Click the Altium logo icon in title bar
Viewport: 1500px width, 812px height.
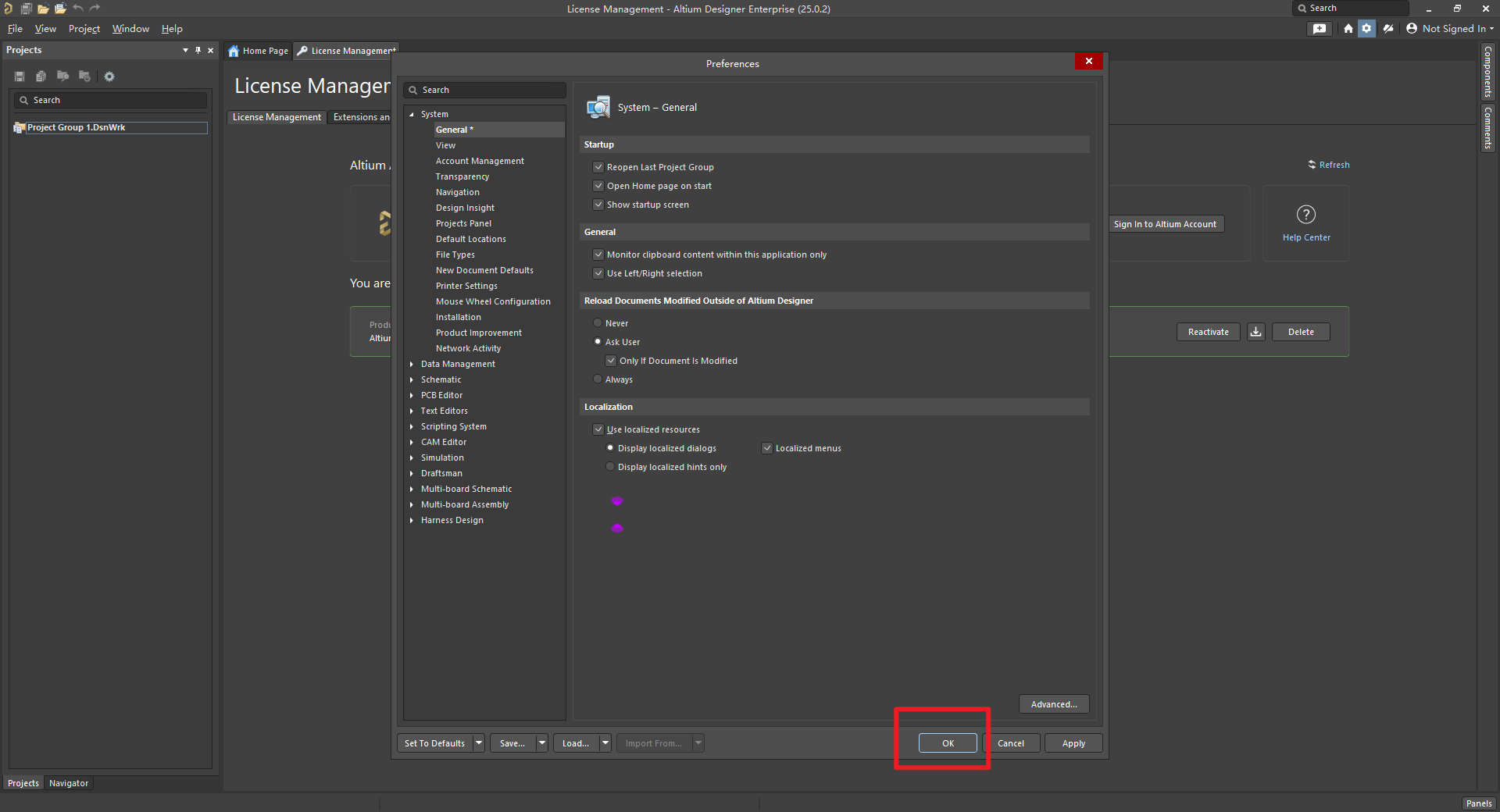pyautogui.click(x=8, y=9)
